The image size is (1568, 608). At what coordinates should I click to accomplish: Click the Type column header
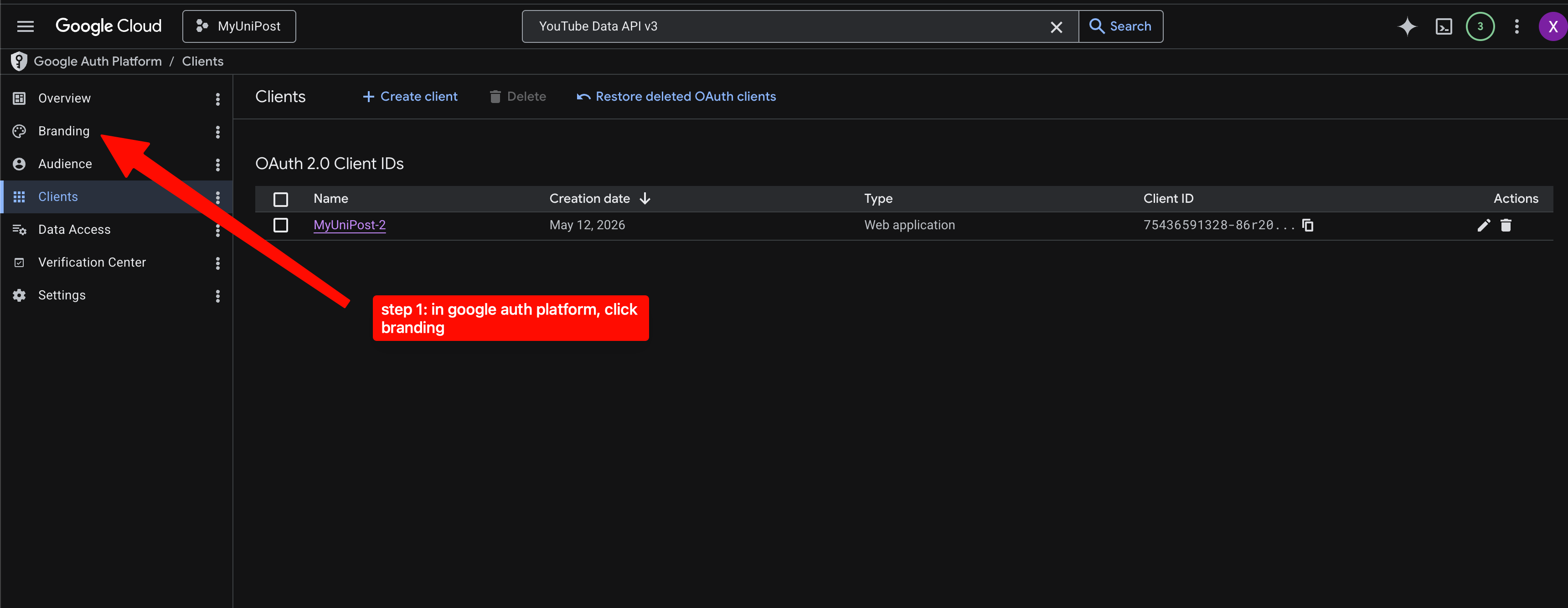point(878,198)
